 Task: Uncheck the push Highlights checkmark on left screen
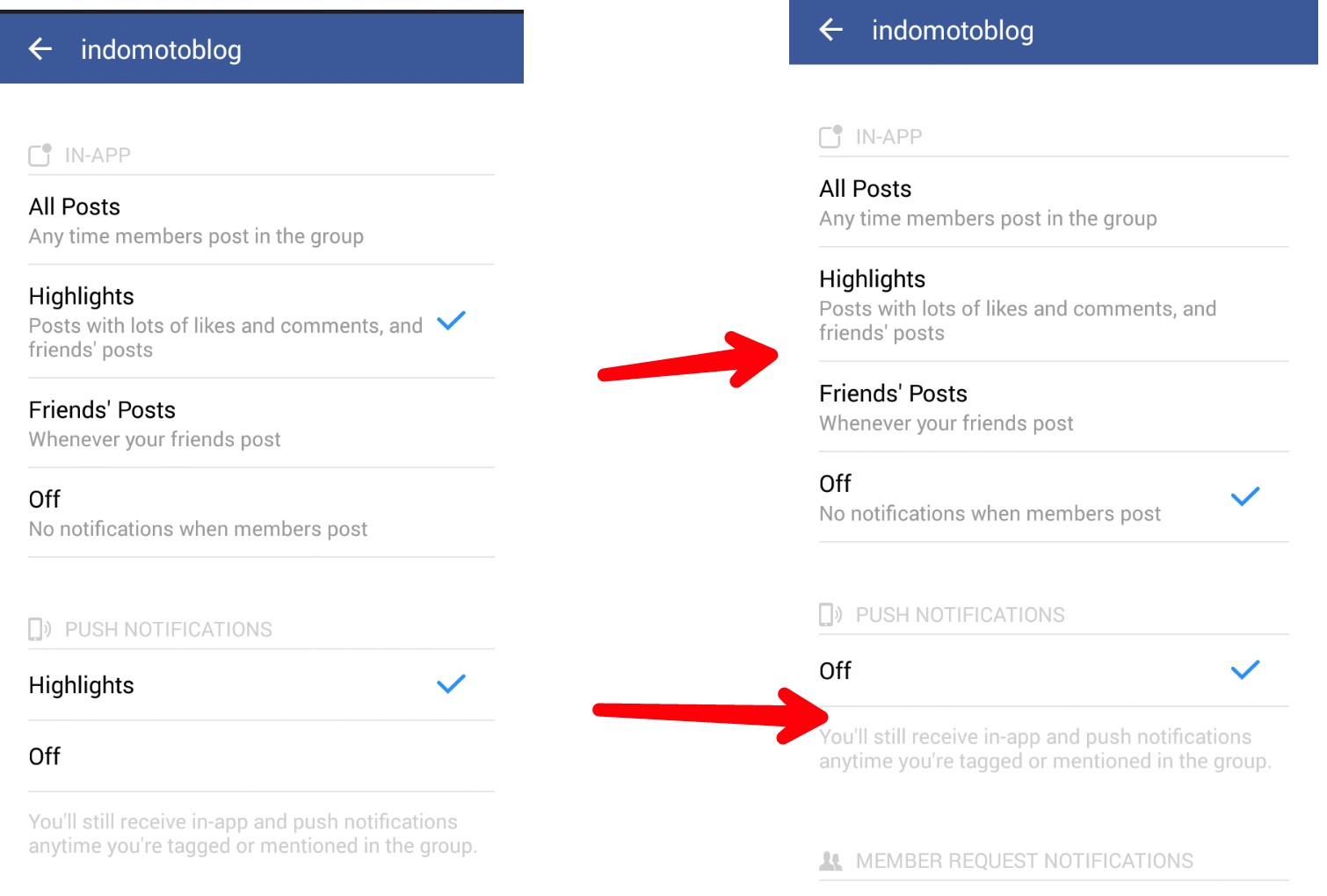[x=451, y=683]
